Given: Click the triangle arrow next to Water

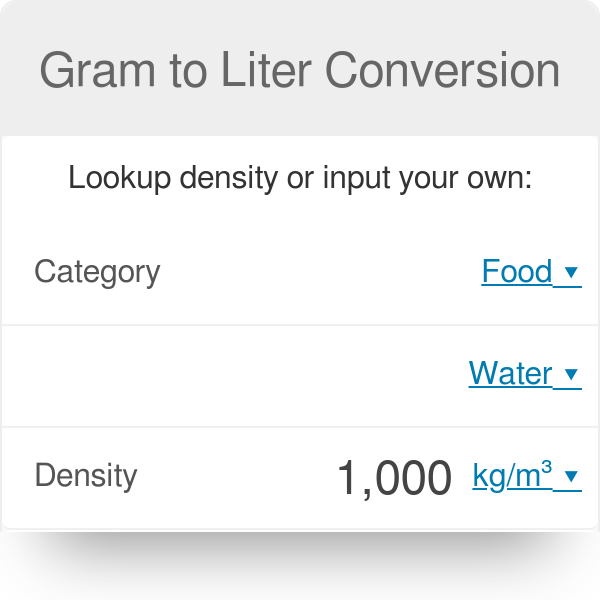Looking at the screenshot, I should pos(571,374).
